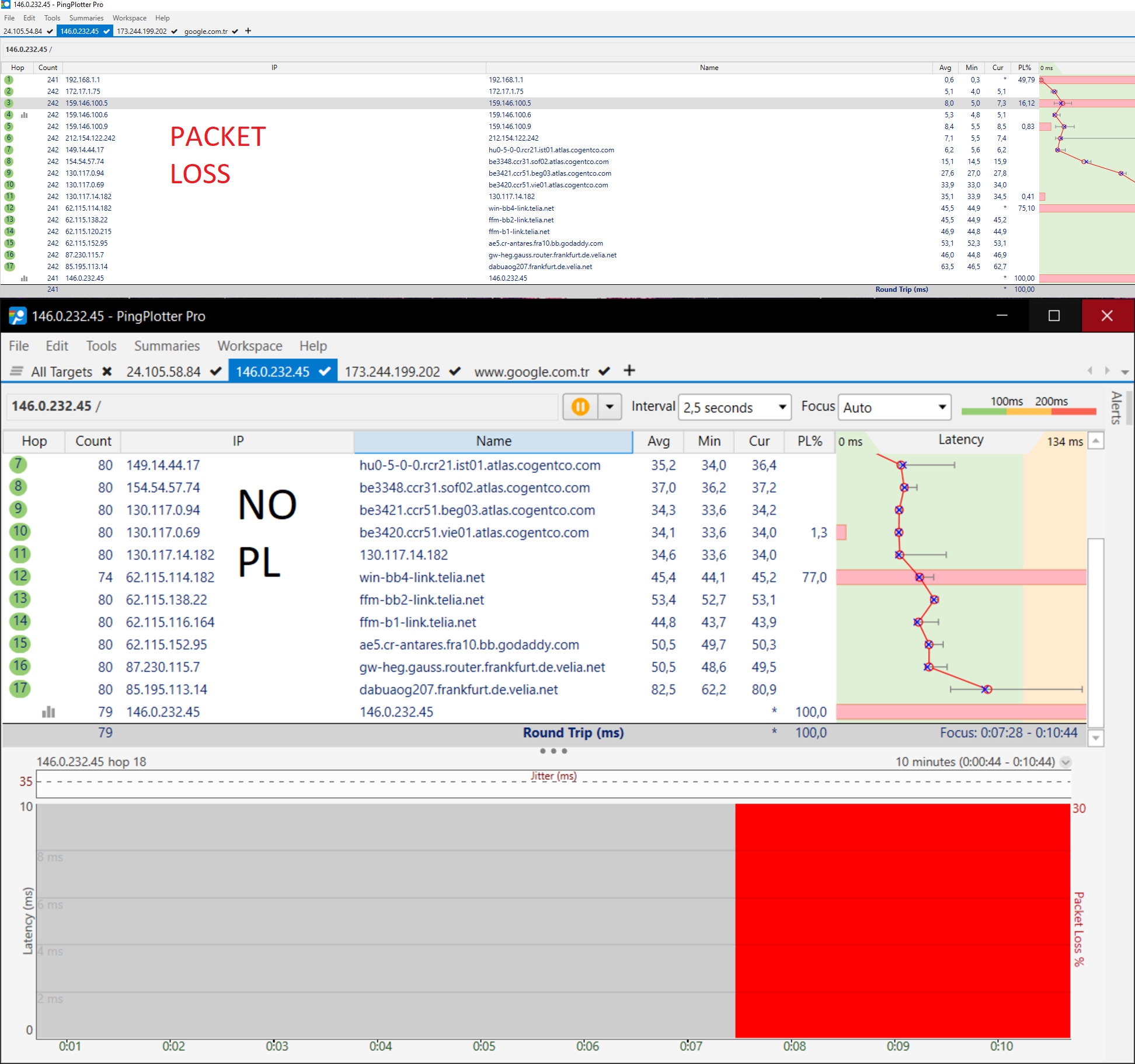Close All Targets tab with the X icon
Viewport: 1135px width, 1064px height.
tap(107, 371)
